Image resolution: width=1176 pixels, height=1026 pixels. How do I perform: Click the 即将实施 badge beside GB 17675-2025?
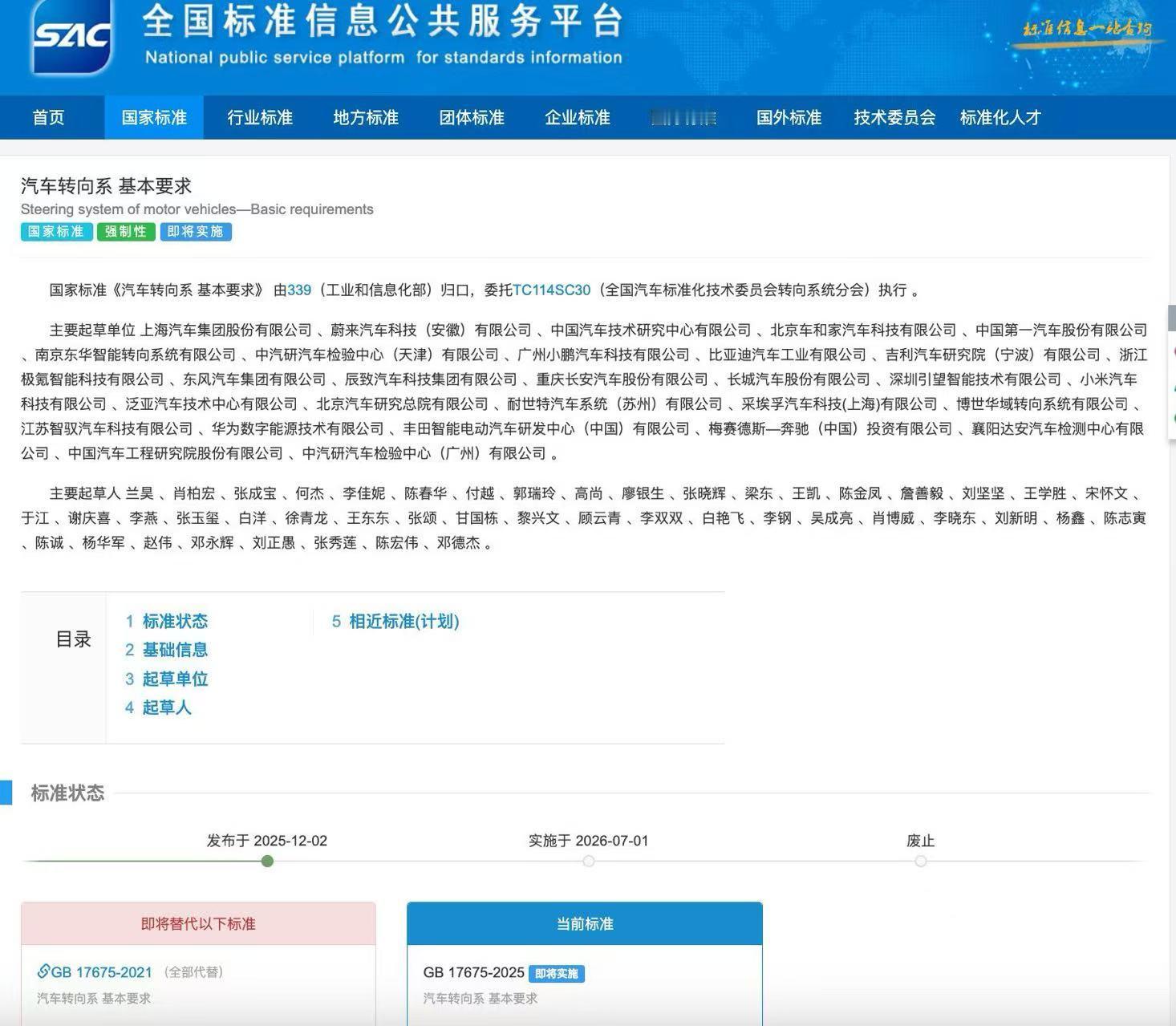tap(557, 974)
